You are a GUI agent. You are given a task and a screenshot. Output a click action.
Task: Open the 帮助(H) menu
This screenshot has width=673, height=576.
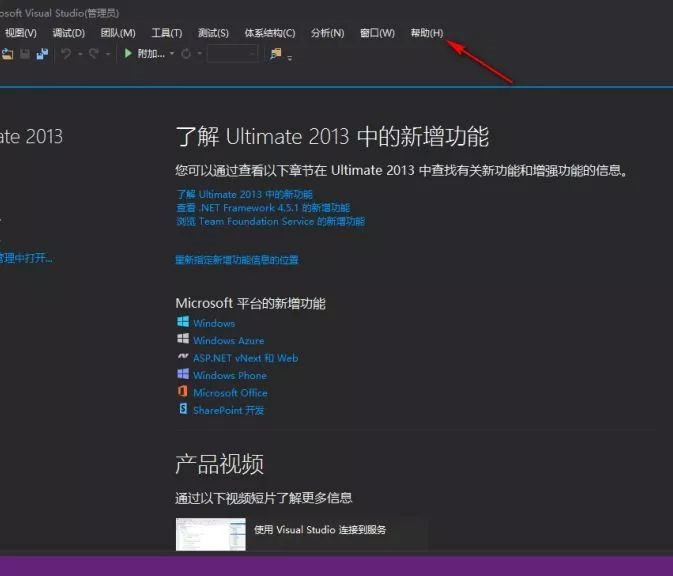click(x=427, y=33)
